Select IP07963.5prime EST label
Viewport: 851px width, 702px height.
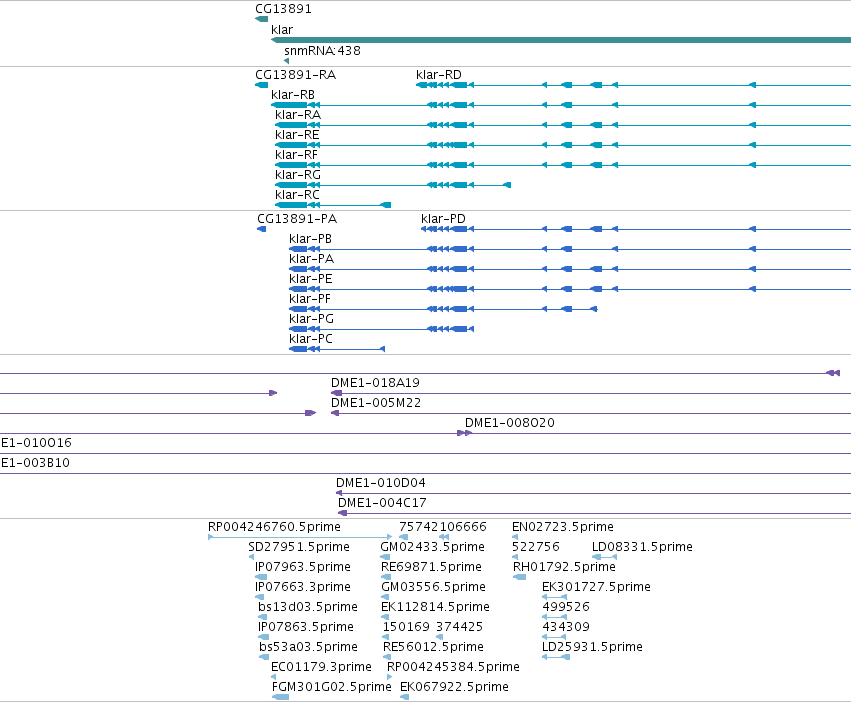tap(303, 567)
